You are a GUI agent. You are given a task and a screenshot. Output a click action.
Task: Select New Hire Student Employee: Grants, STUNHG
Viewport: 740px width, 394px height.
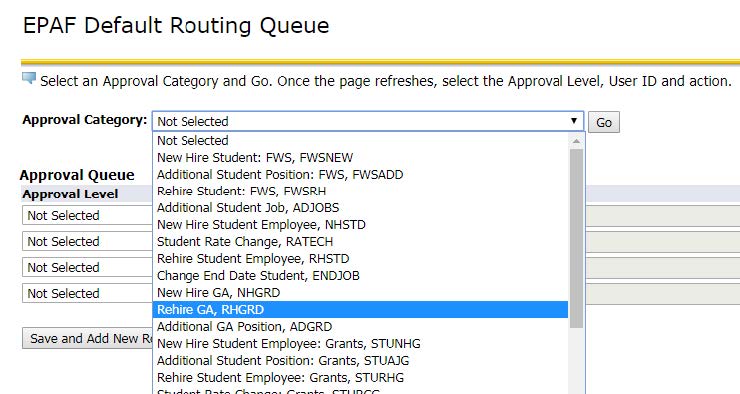click(x=361, y=344)
